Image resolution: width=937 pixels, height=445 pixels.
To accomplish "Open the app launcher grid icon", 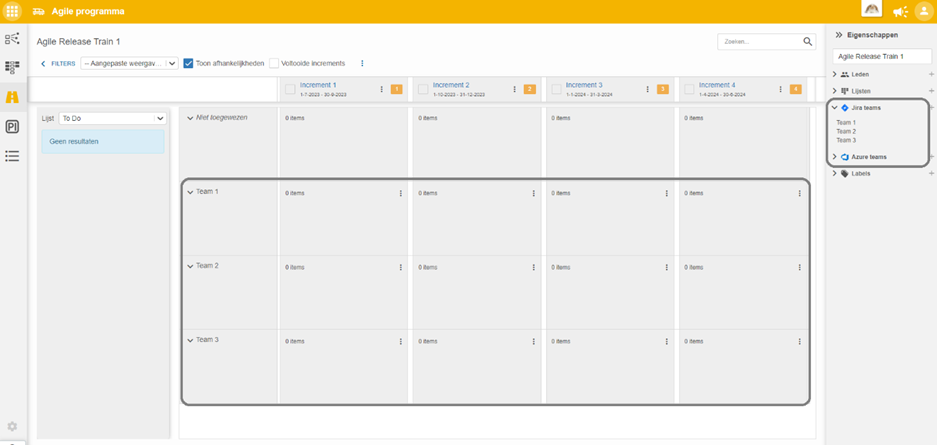I will coord(13,11).
